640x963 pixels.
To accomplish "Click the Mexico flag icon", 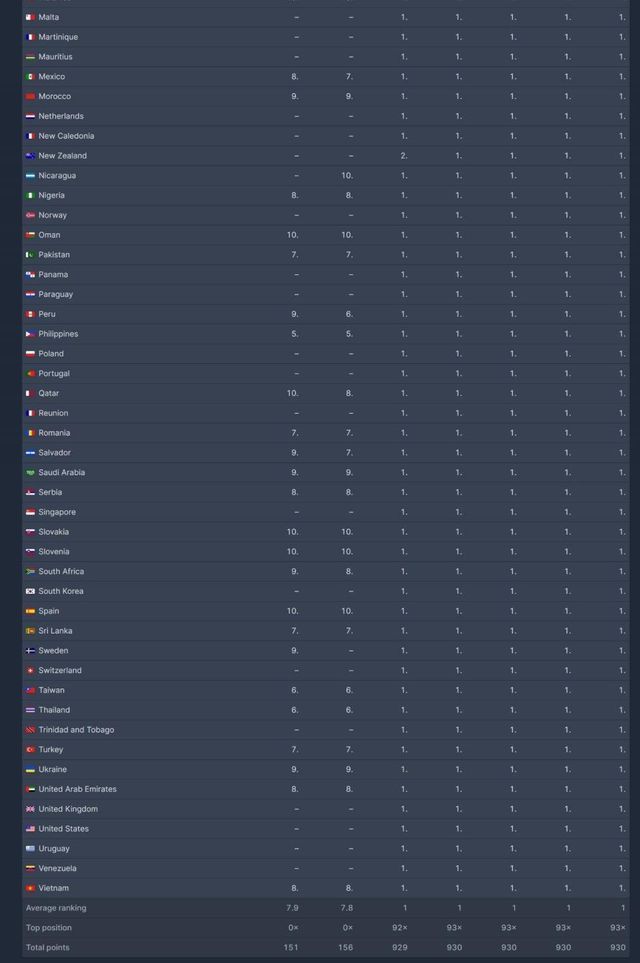I will point(30,77).
